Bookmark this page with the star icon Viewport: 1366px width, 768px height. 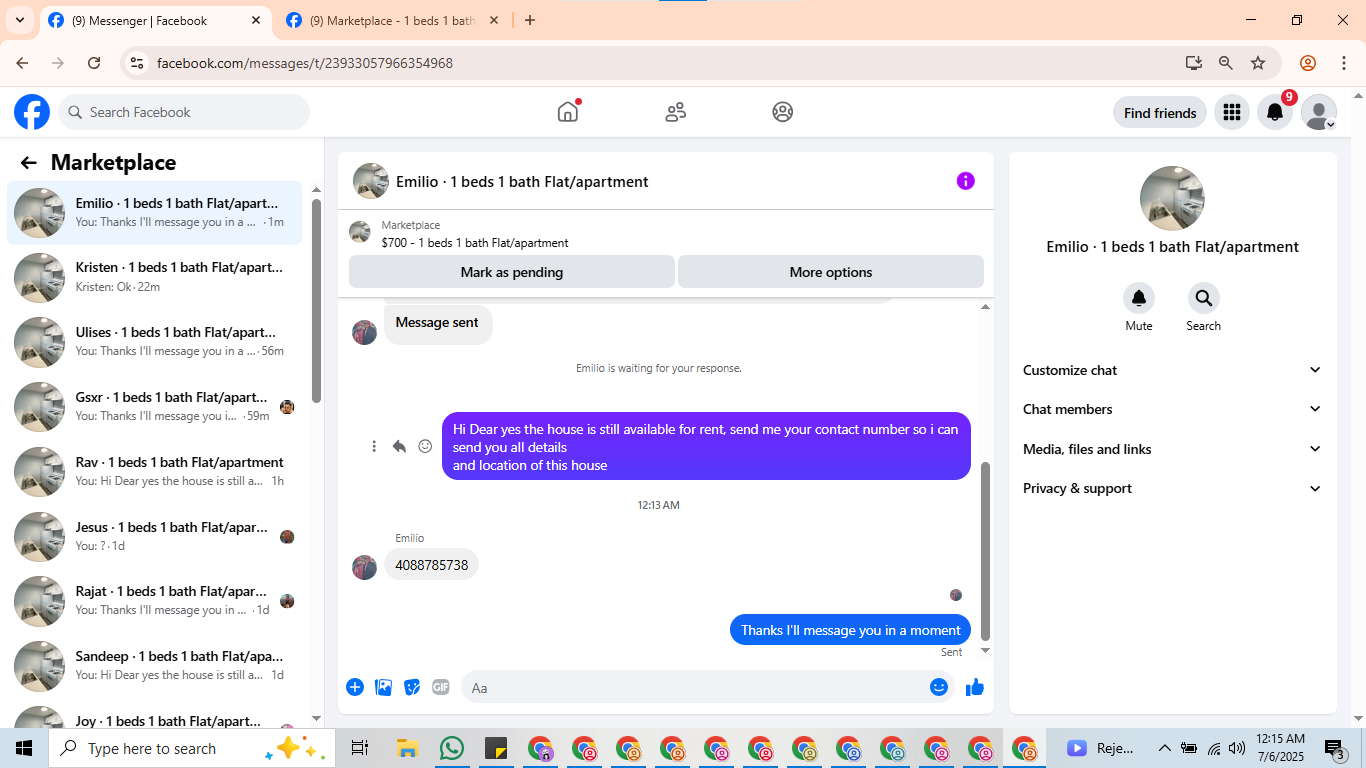pos(1258,63)
